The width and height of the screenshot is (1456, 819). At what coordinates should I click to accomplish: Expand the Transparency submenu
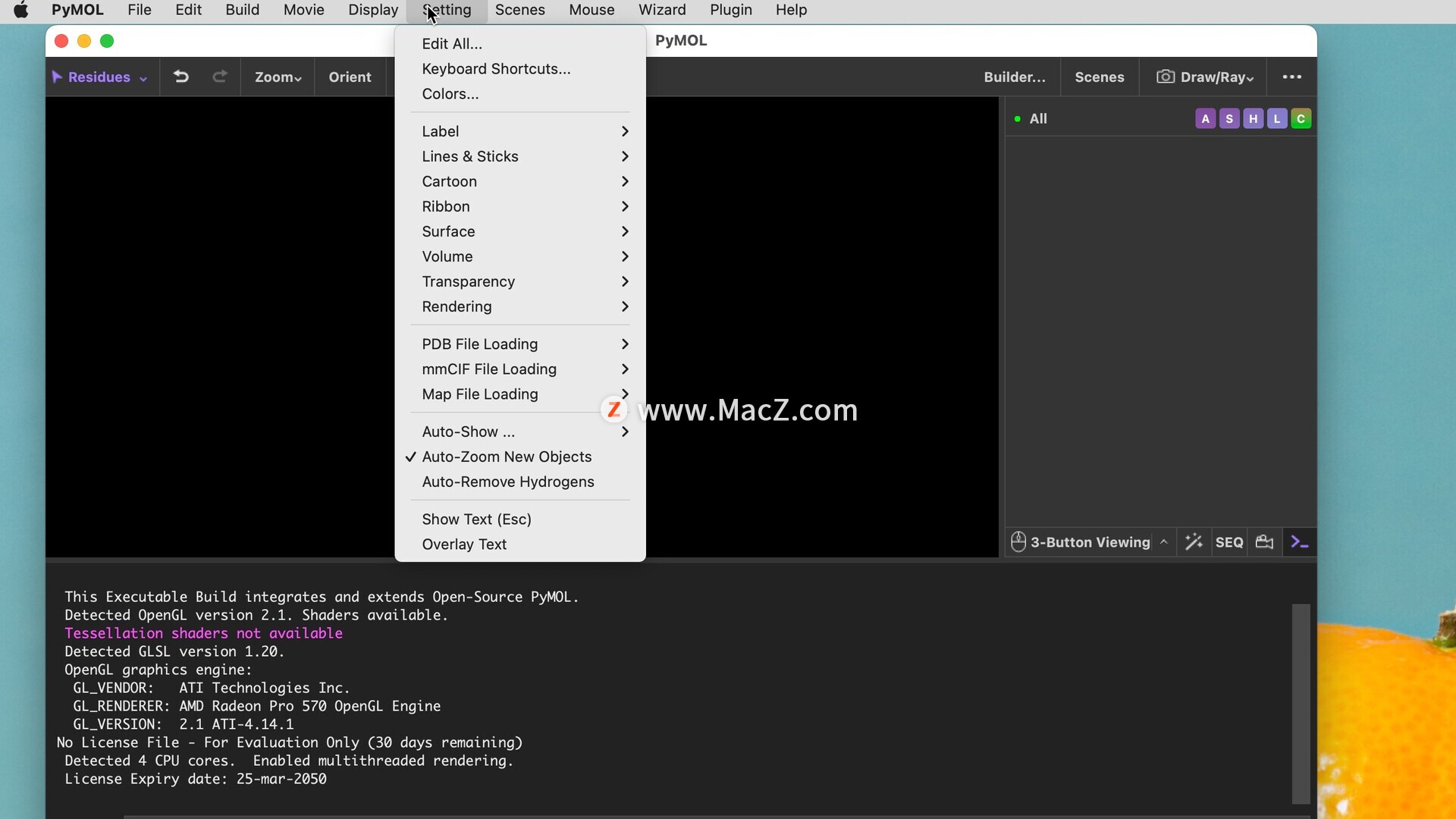click(x=520, y=281)
